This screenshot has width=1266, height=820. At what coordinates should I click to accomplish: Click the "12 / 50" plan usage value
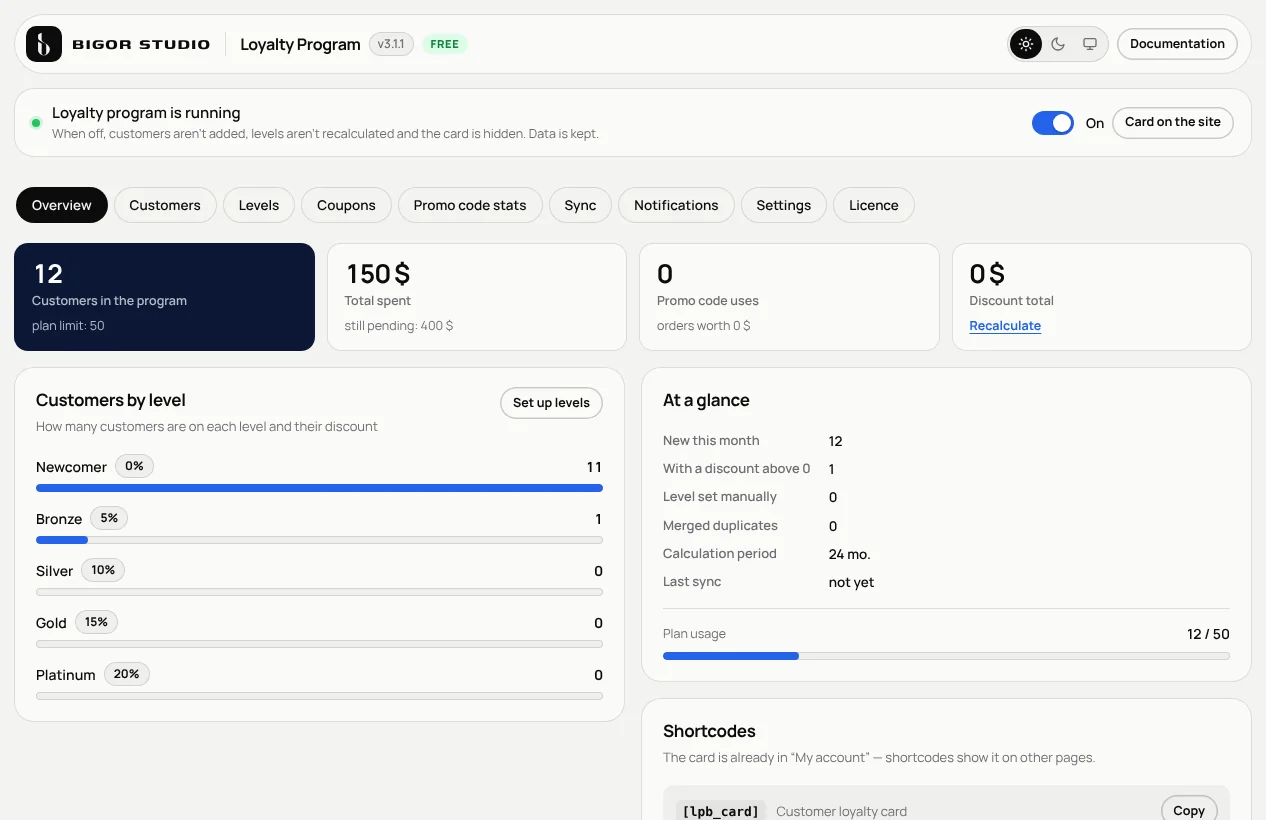pyautogui.click(x=1208, y=634)
